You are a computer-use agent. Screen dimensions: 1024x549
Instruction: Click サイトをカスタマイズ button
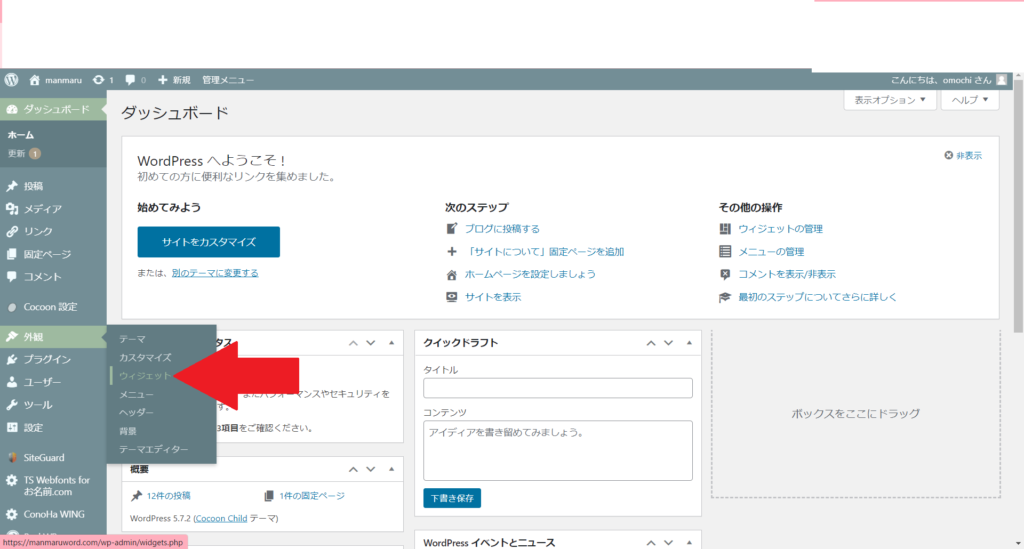coord(208,242)
